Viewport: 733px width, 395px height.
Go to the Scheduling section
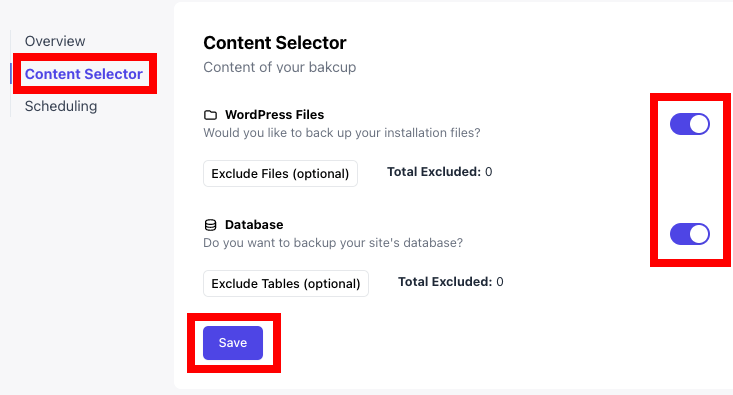click(61, 106)
